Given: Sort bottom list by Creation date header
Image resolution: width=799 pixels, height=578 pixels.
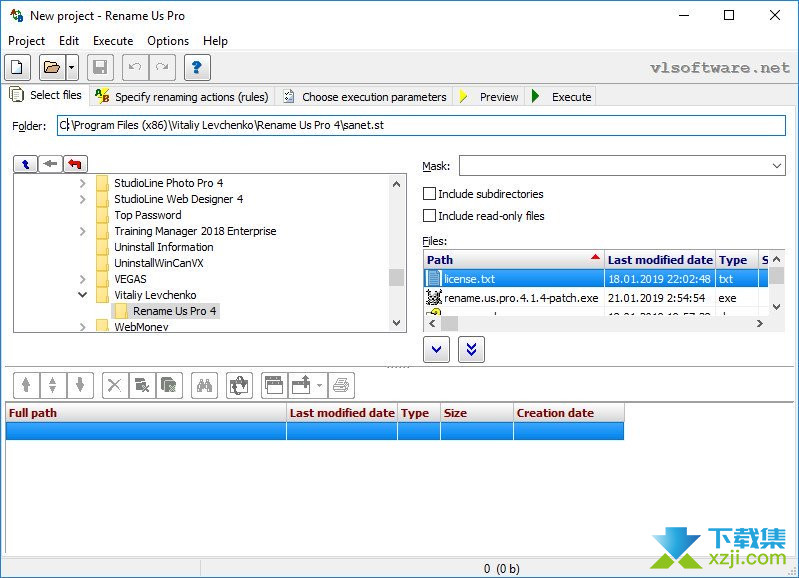Looking at the screenshot, I should (x=569, y=413).
